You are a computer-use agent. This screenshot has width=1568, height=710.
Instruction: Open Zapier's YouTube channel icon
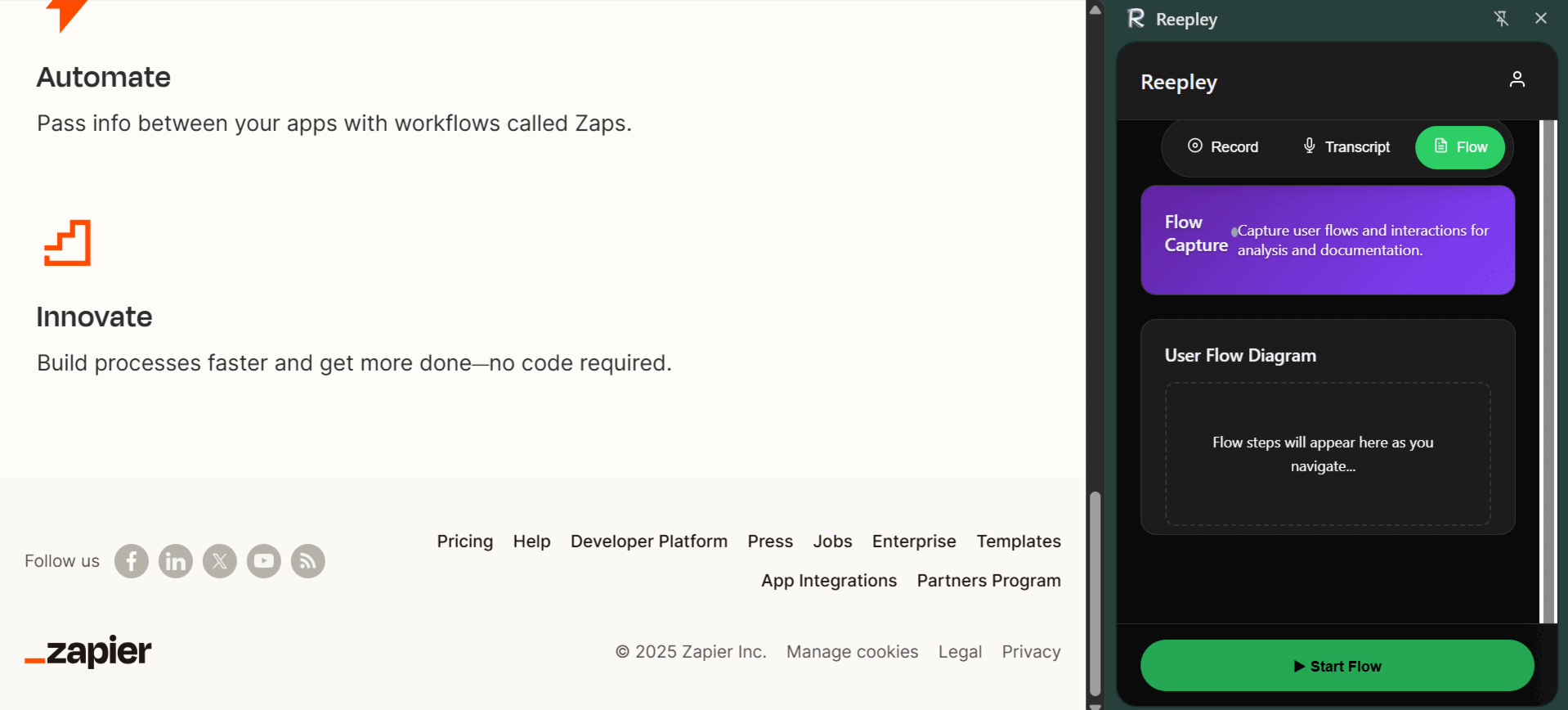[264, 561]
